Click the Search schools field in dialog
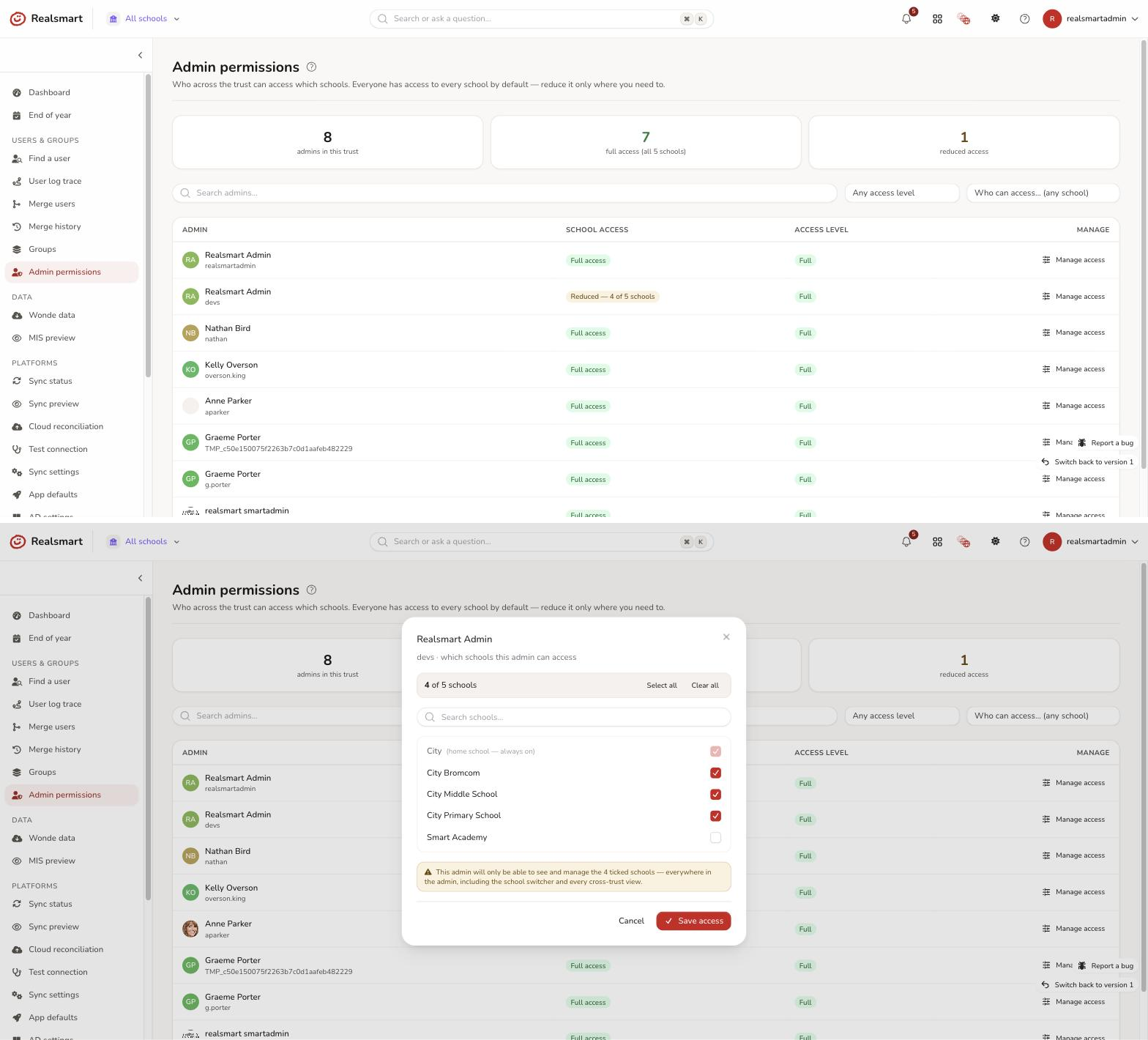This screenshot has height=1040, width=1148. pyautogui.click(x=574, y=717)
